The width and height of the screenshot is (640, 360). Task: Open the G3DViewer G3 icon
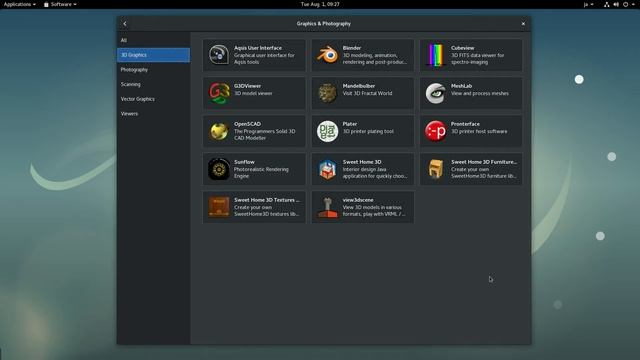click(219, 93)
